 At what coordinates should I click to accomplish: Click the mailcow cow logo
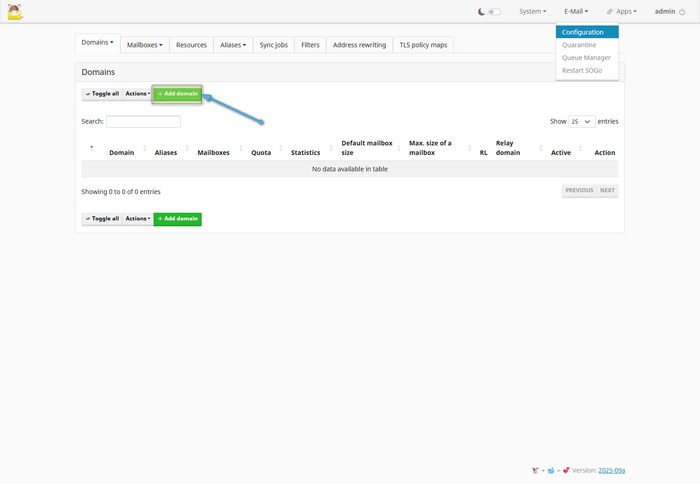[15, 12]
